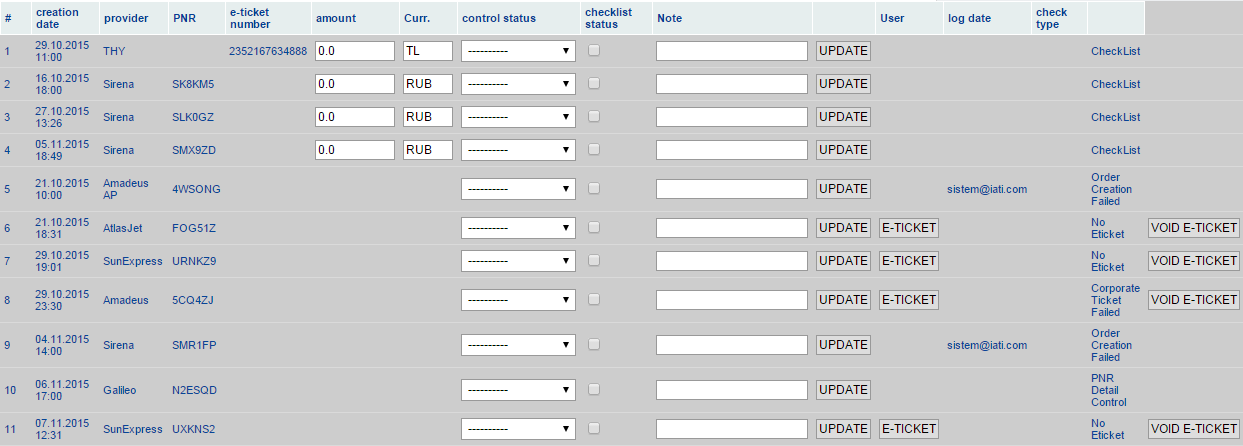Image resolution: width=1243 pixels, height=446 pixels.
Task: Tick checklist status checkbox for PNR SK8KM5
Action: tap(594, 83)
